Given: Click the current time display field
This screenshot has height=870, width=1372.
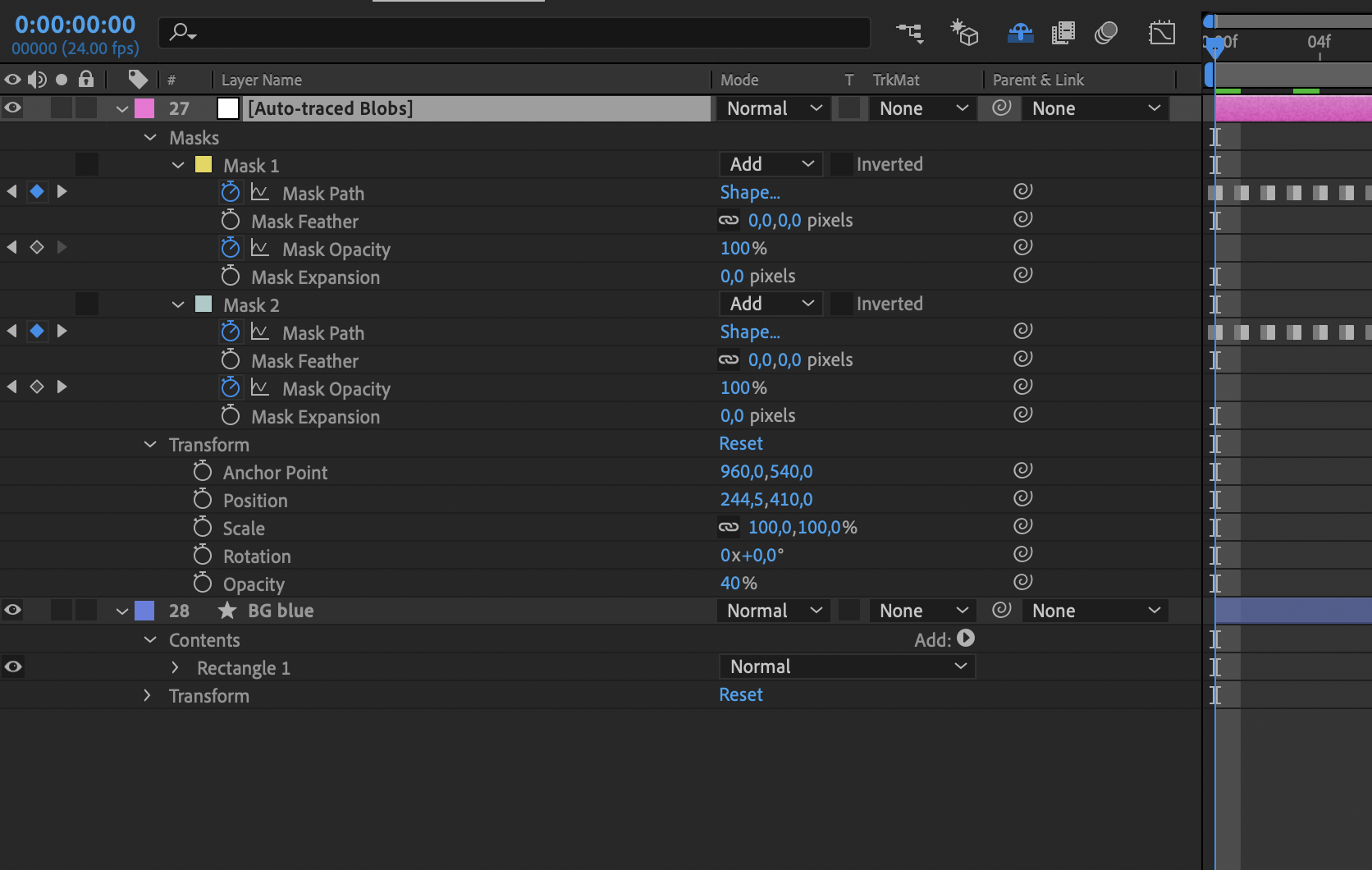Looking at the screenshot, I should 75,25.
